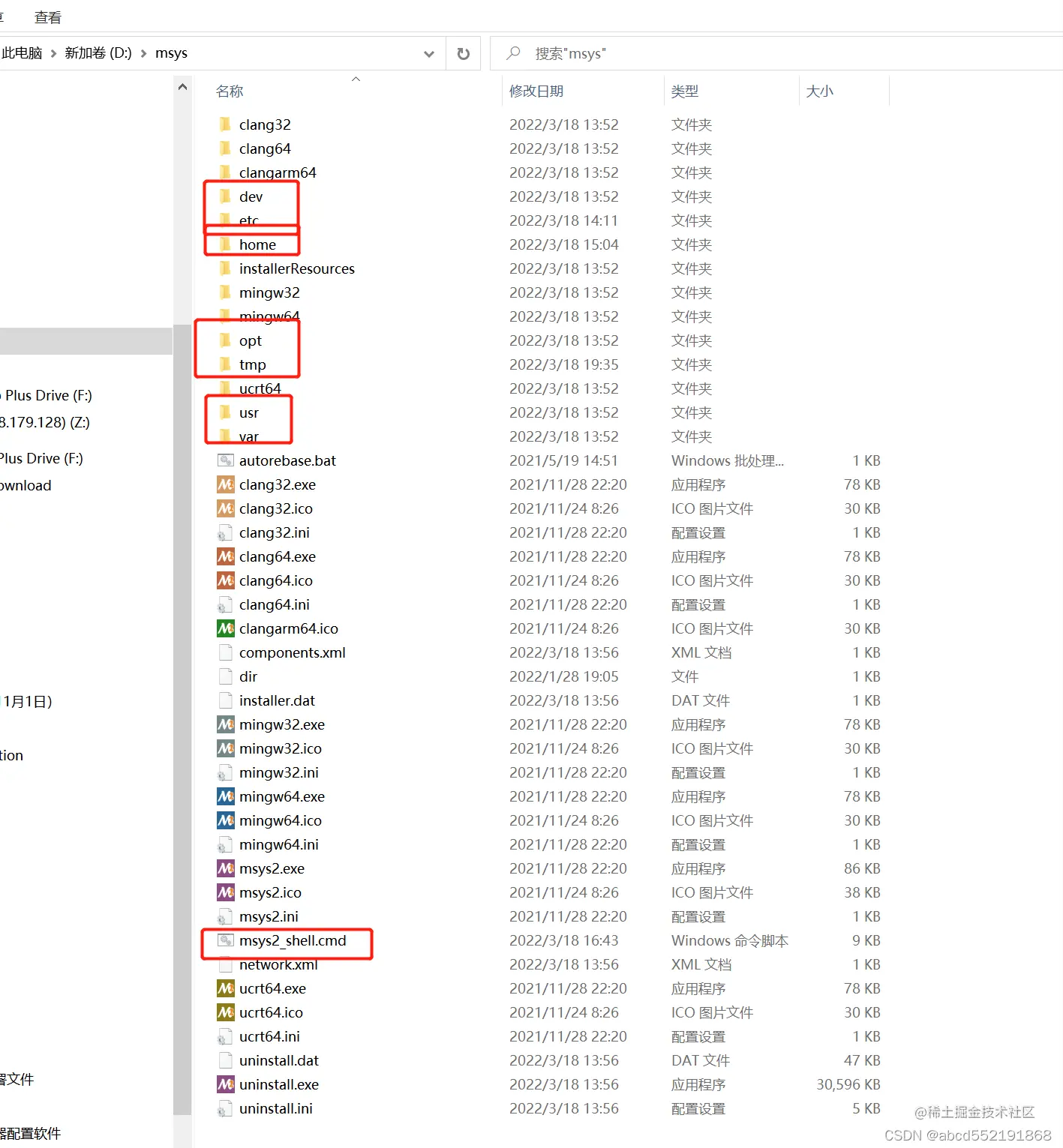
Task: Click the msys2.exe purple icon
Action: coord(226,868)
